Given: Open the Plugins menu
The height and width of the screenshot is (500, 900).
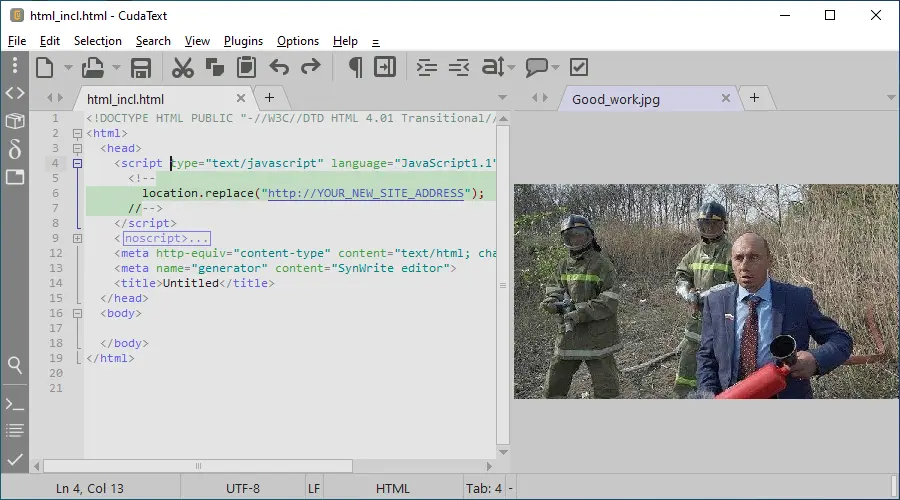Looking at the screenshot, I should 243,41.
